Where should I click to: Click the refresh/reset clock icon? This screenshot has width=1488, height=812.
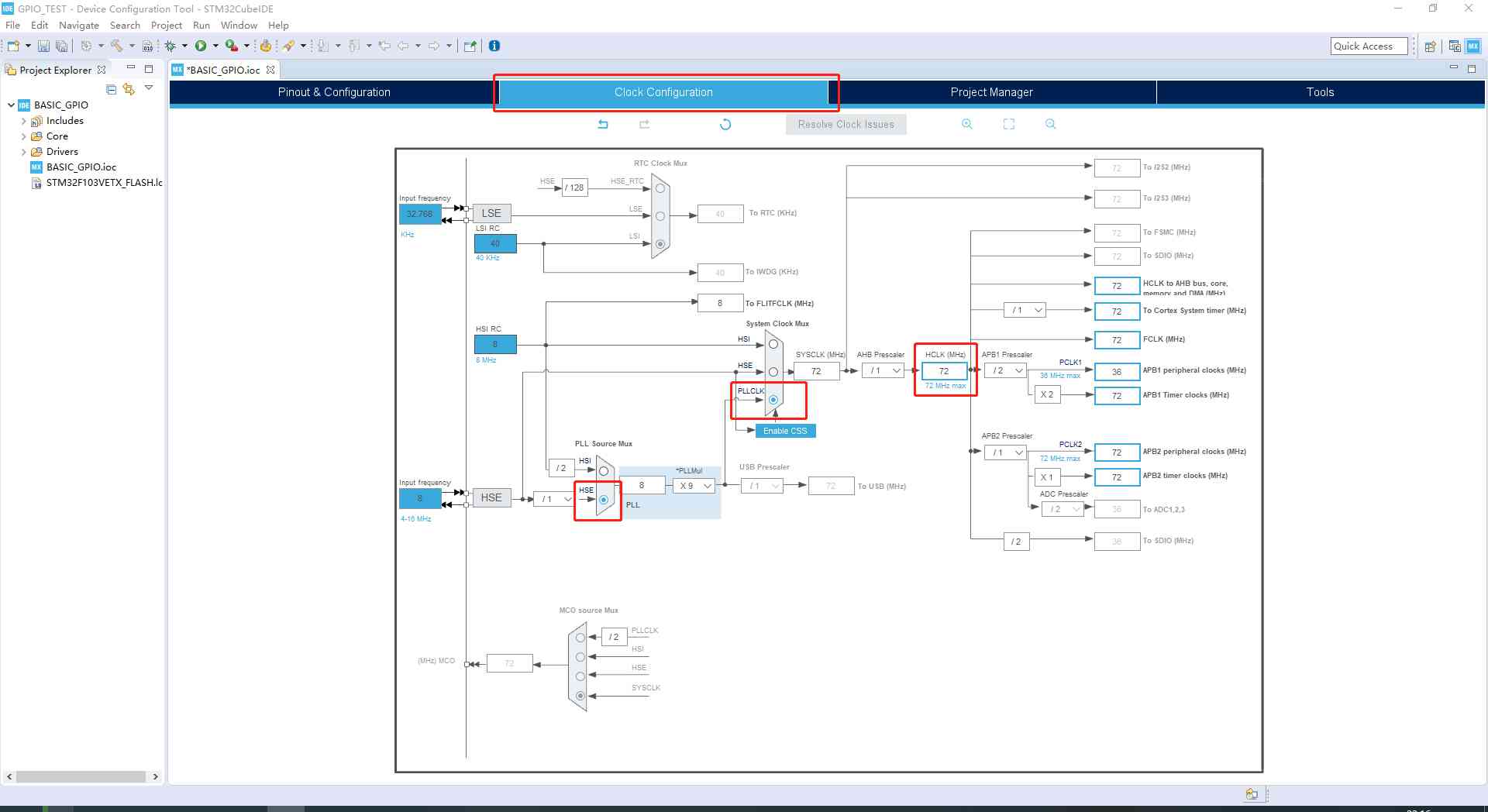(x=725, y=124)
